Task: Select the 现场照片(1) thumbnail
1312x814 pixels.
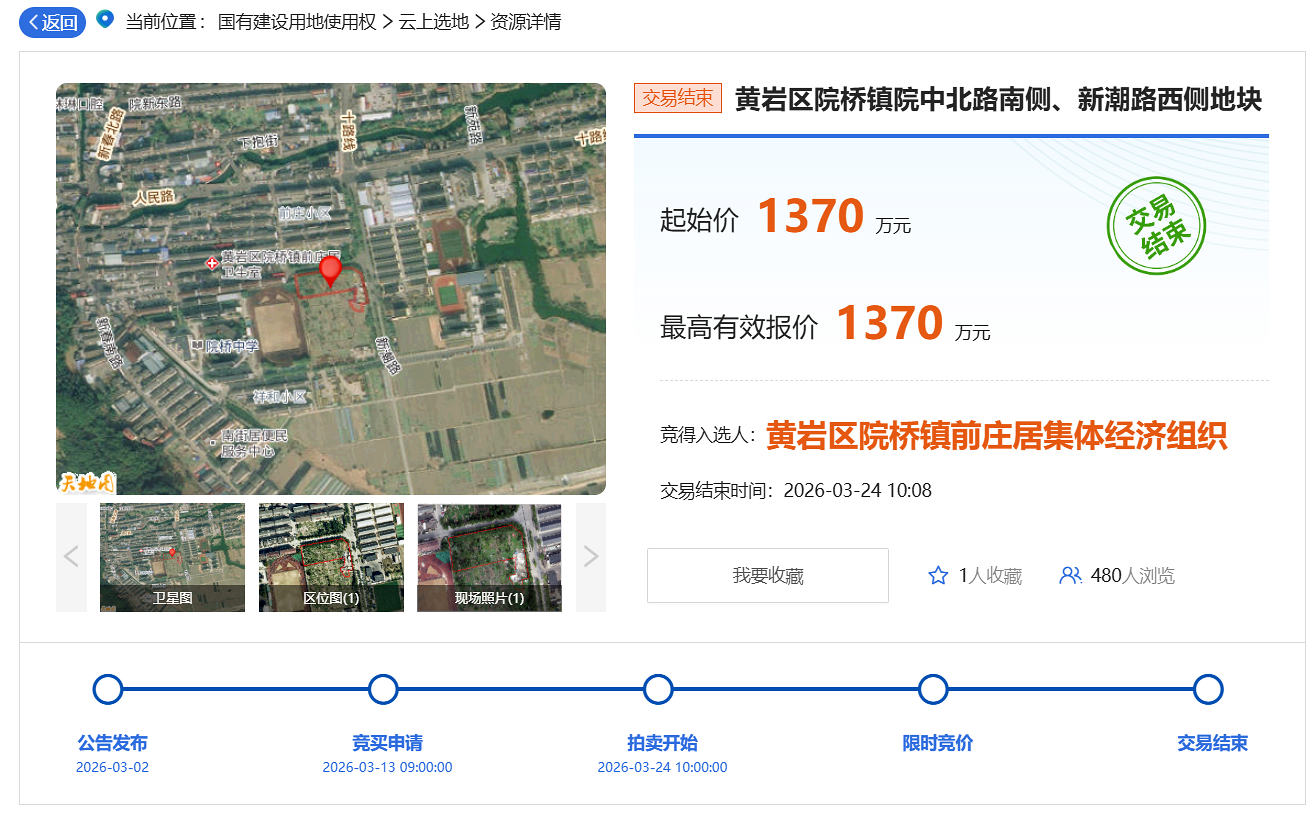Action: 489,557
